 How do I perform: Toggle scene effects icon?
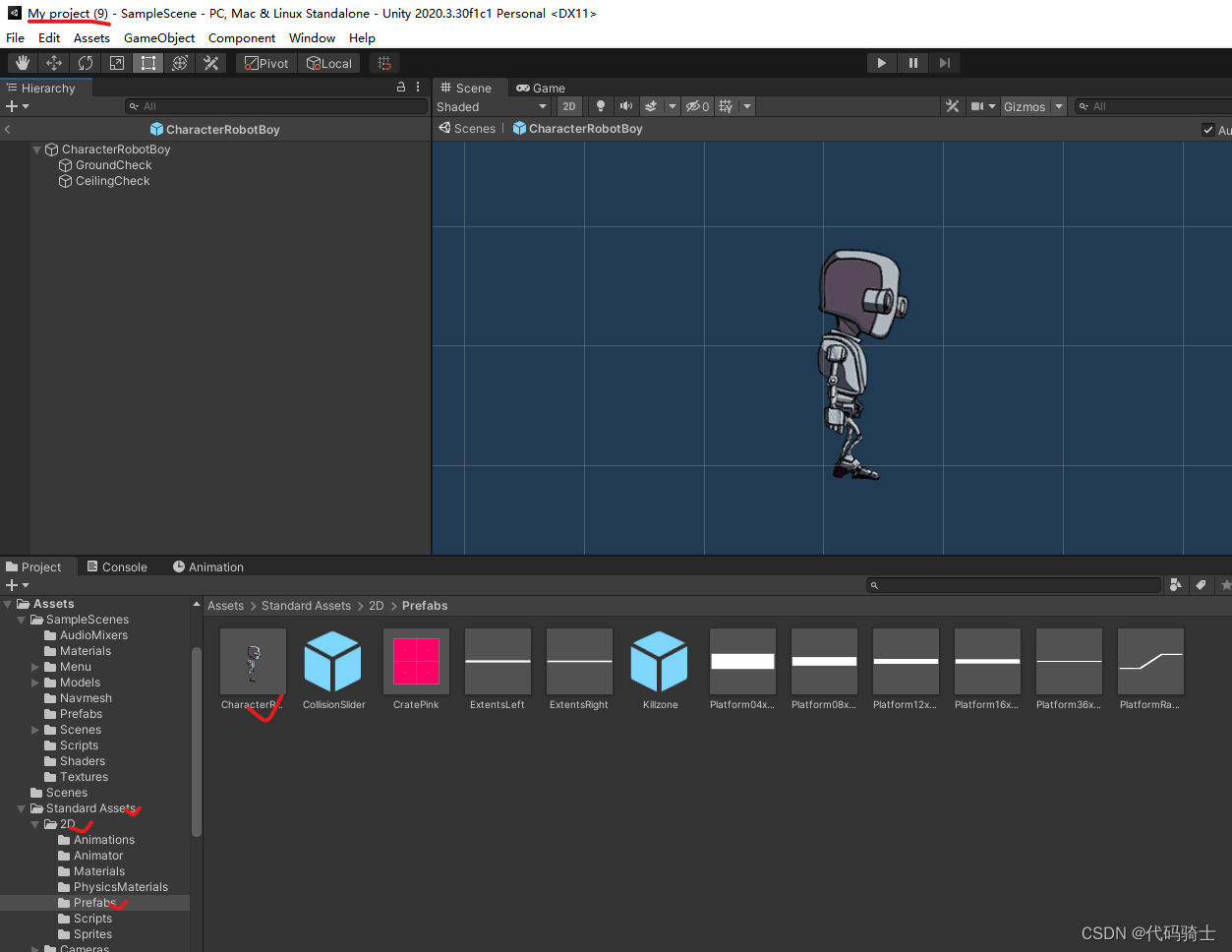(x=651, y=106)
